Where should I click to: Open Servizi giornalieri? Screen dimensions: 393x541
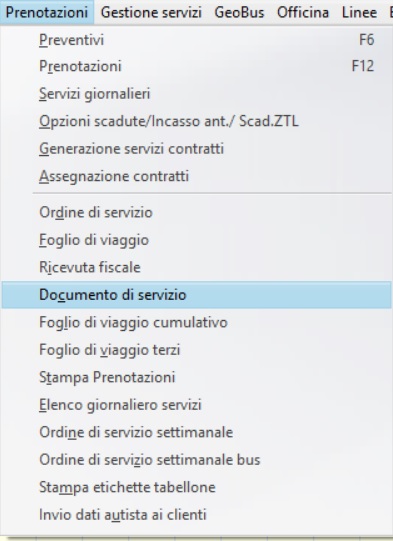[x=196, y=94]
